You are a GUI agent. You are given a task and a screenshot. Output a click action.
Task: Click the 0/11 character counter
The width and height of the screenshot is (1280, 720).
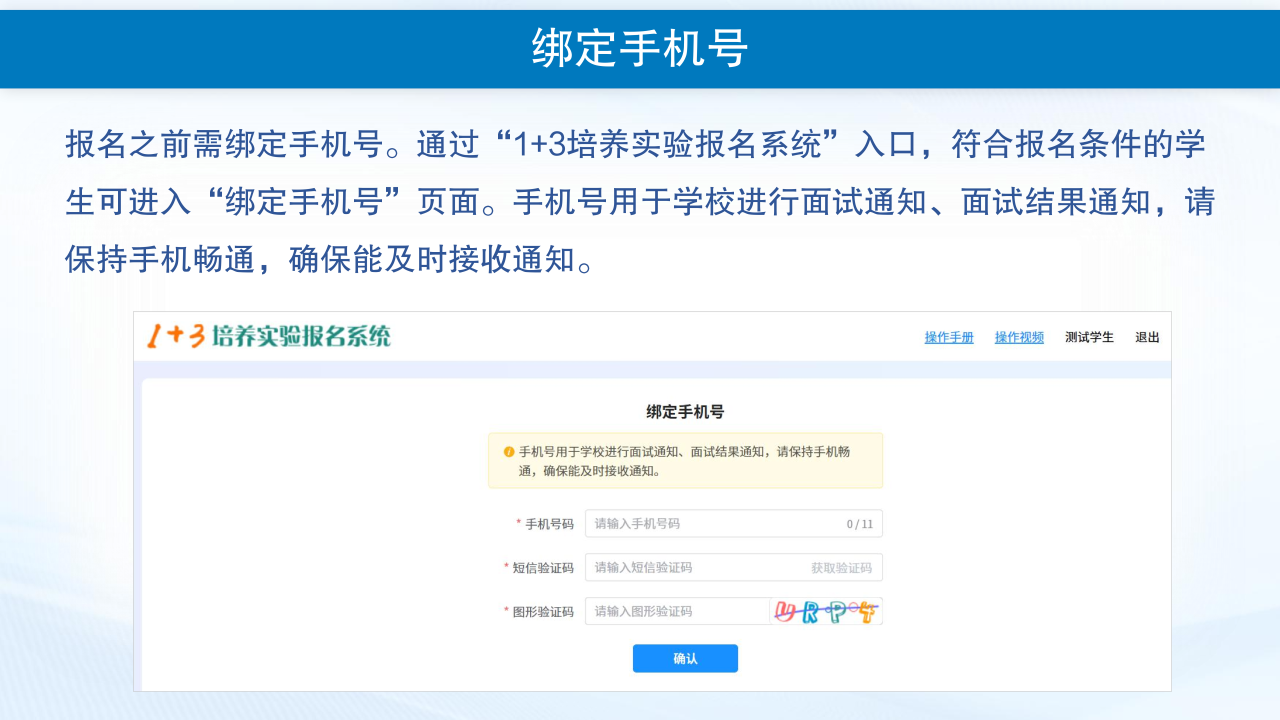click(x=860, y=524)
